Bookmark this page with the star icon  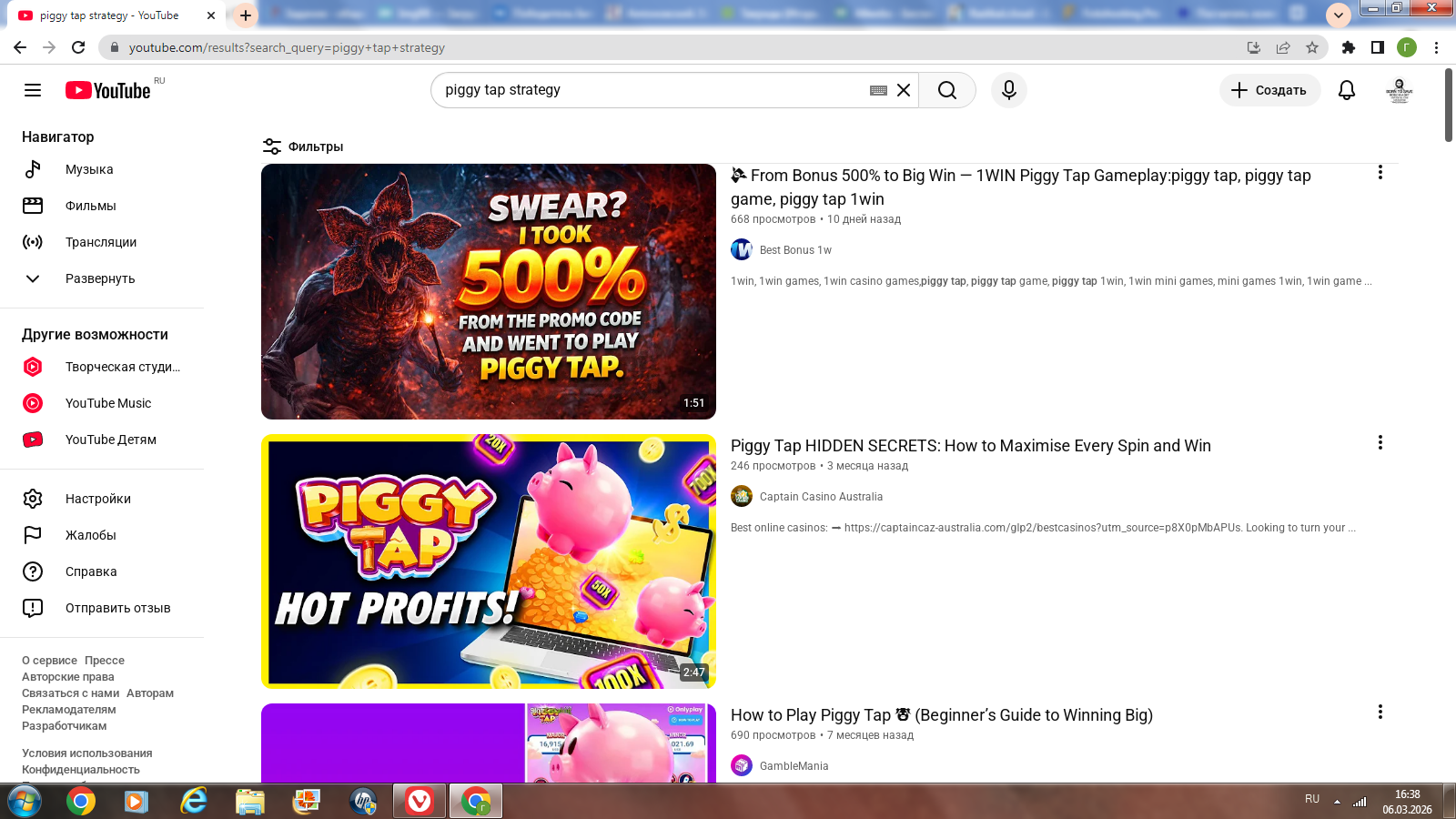tap(1311, 47)
